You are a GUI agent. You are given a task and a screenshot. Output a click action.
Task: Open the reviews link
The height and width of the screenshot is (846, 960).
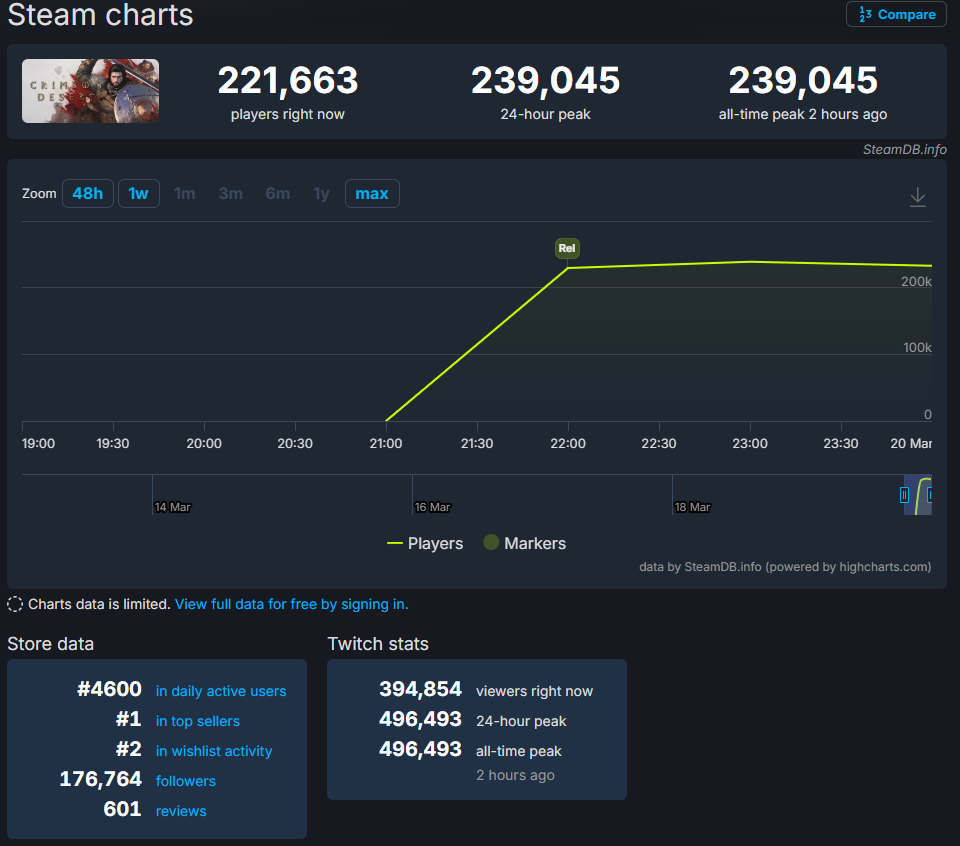(x=181, y=811)
